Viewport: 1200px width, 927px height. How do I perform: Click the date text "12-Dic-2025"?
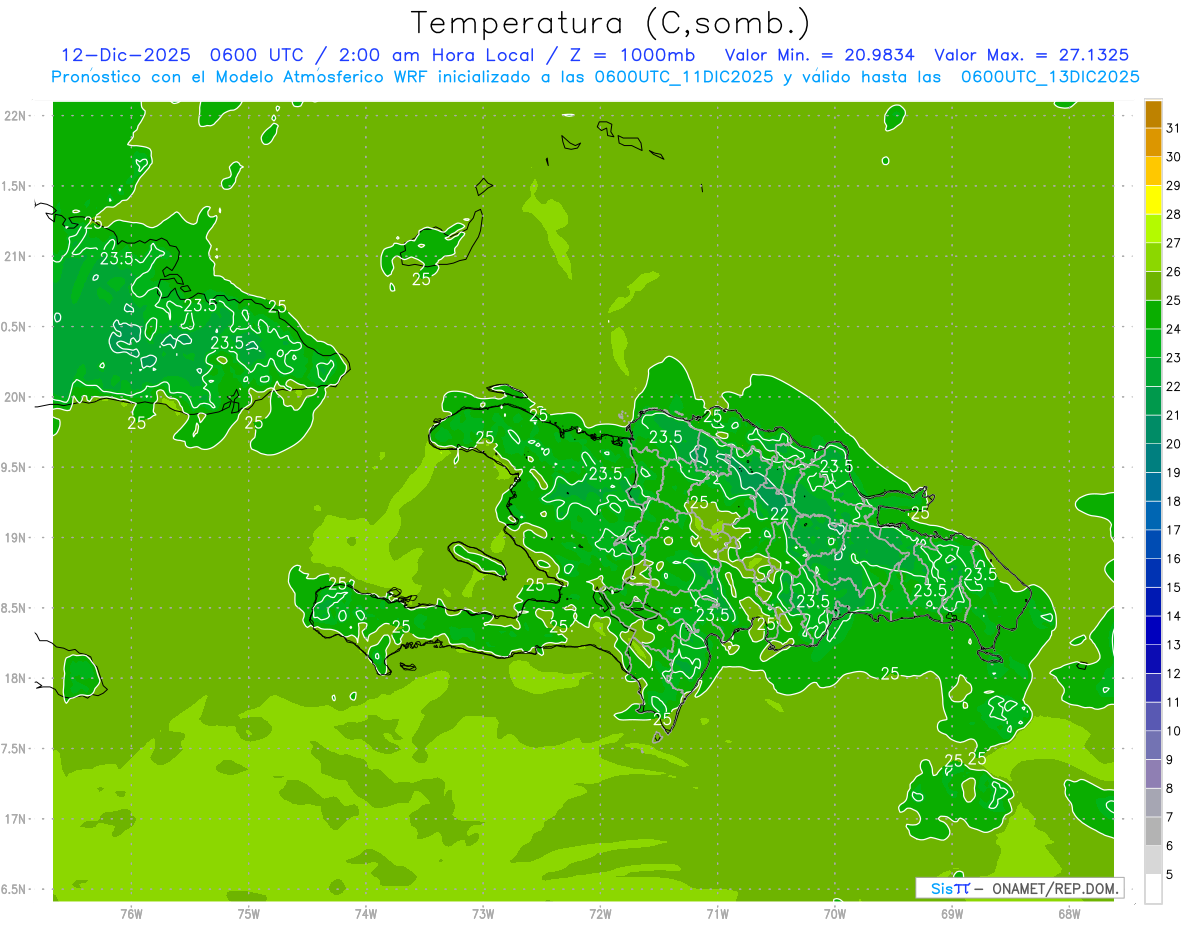125,55
